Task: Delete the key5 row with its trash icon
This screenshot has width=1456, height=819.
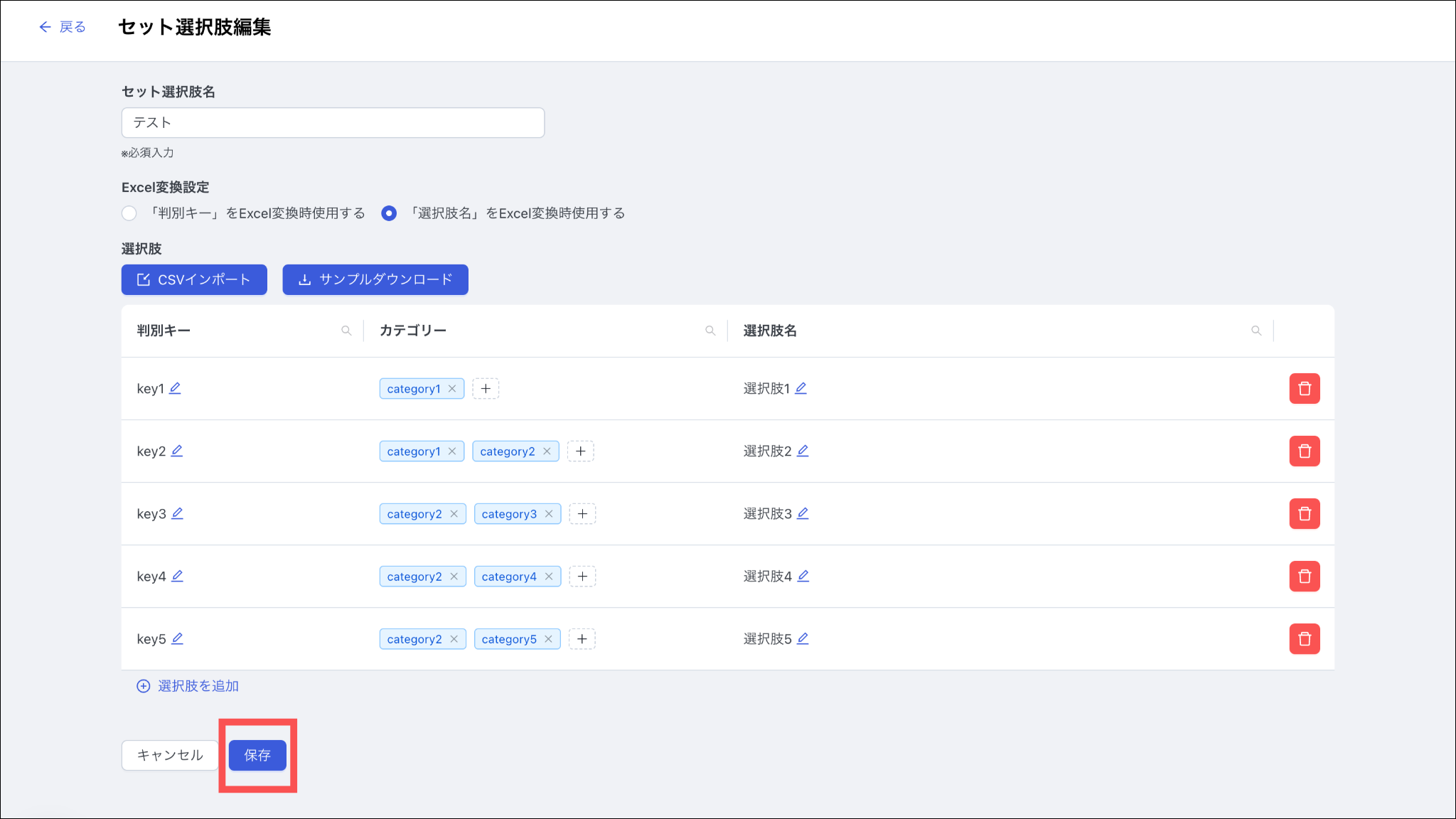Action: coord(1304,638)
